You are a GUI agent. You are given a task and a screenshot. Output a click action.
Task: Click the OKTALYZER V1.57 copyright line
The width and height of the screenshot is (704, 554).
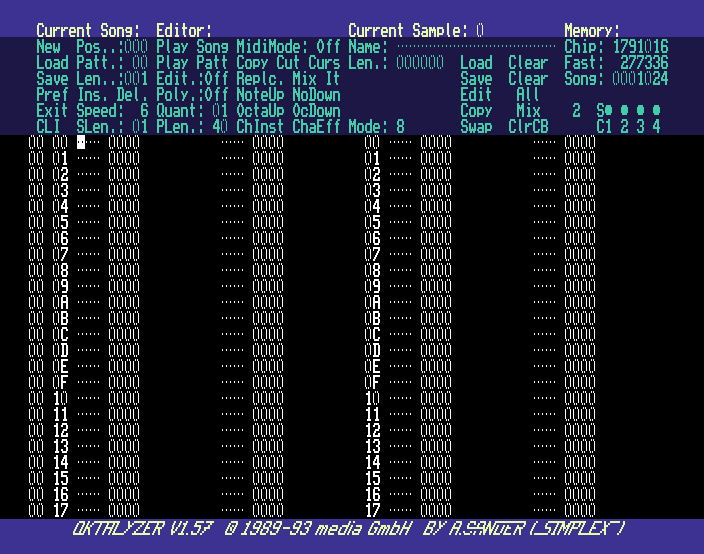[x=348, y=529]
